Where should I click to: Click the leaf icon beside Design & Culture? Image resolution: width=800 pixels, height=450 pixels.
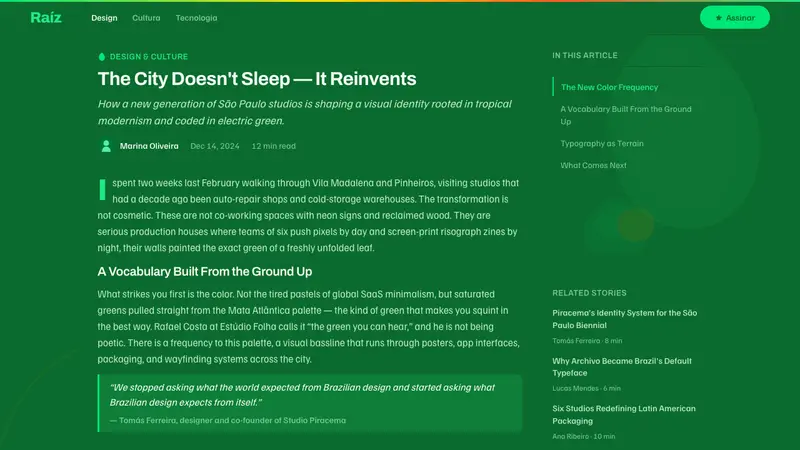pos(102,57)
